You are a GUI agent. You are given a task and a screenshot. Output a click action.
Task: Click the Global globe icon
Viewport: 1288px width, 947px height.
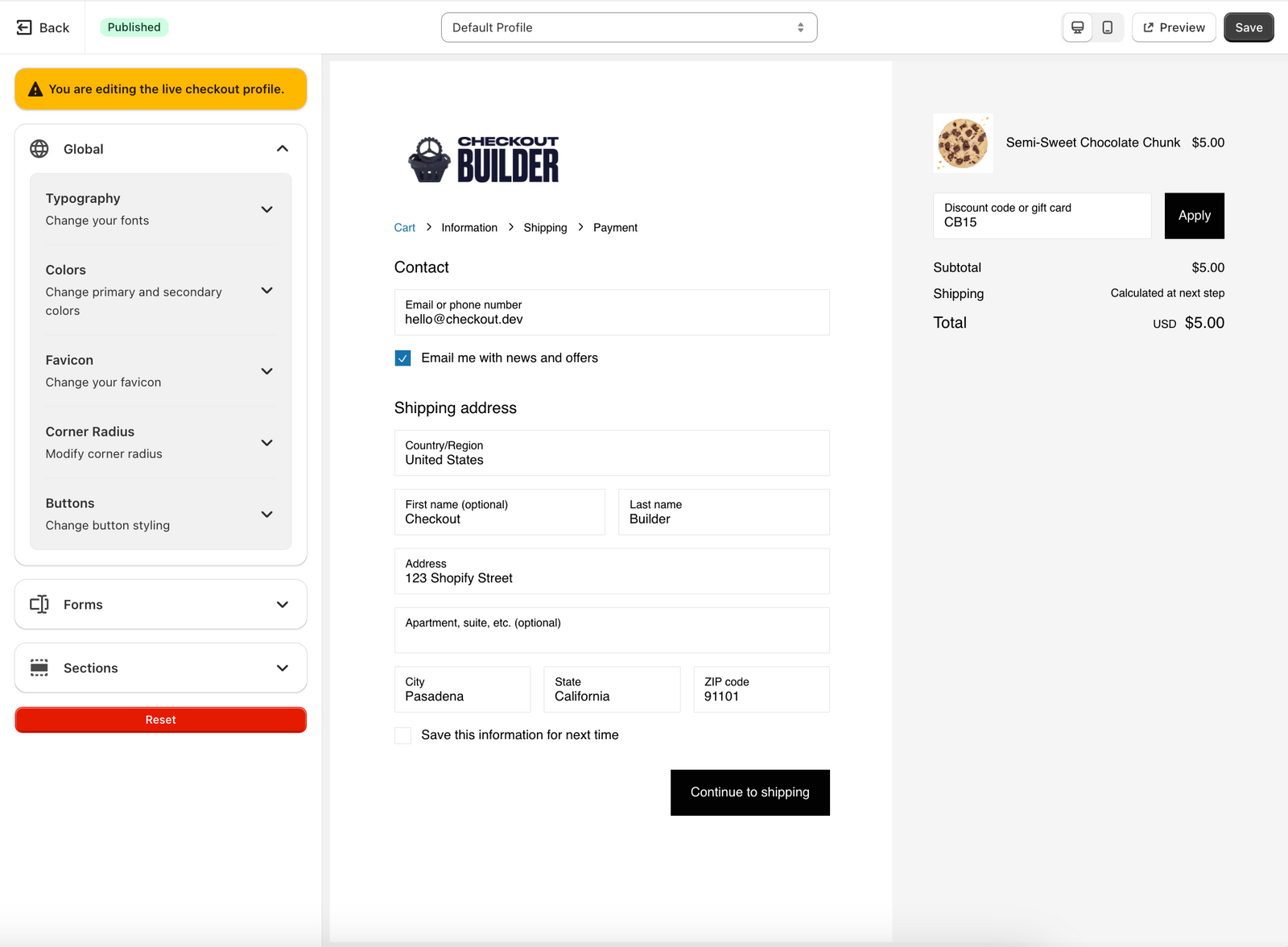(x=39, y=149)
